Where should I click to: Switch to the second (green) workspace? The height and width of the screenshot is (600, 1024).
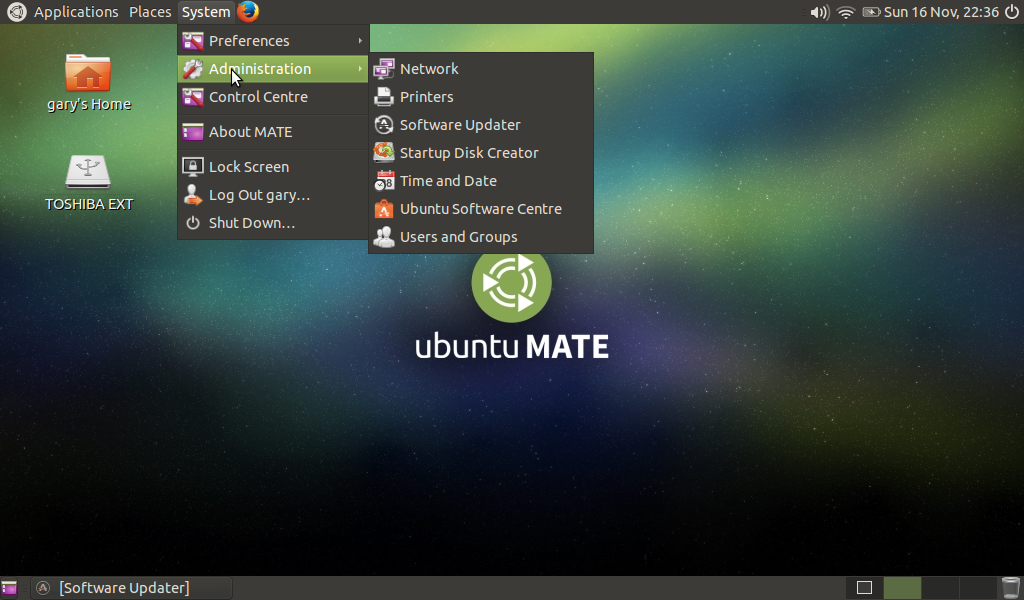902,588
